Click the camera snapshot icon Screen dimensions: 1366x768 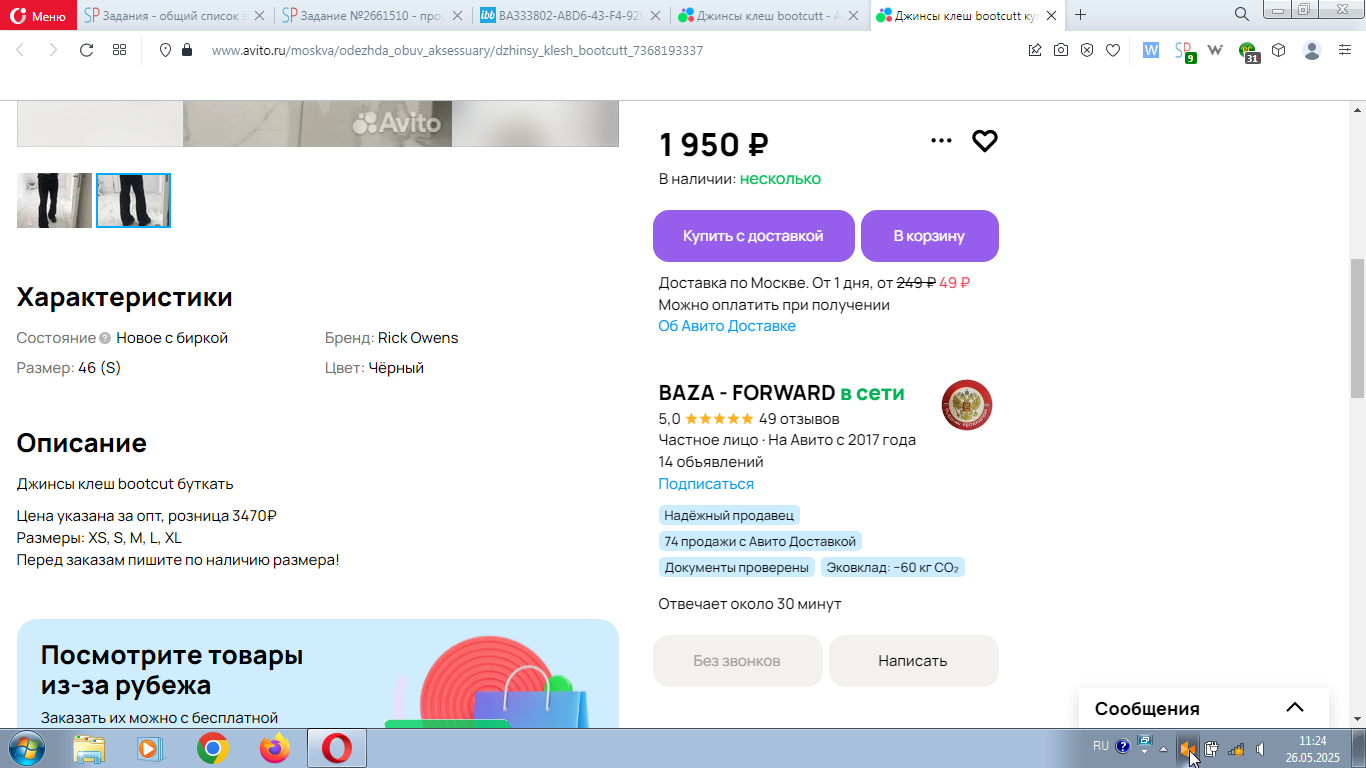(x=1061, y=50)
